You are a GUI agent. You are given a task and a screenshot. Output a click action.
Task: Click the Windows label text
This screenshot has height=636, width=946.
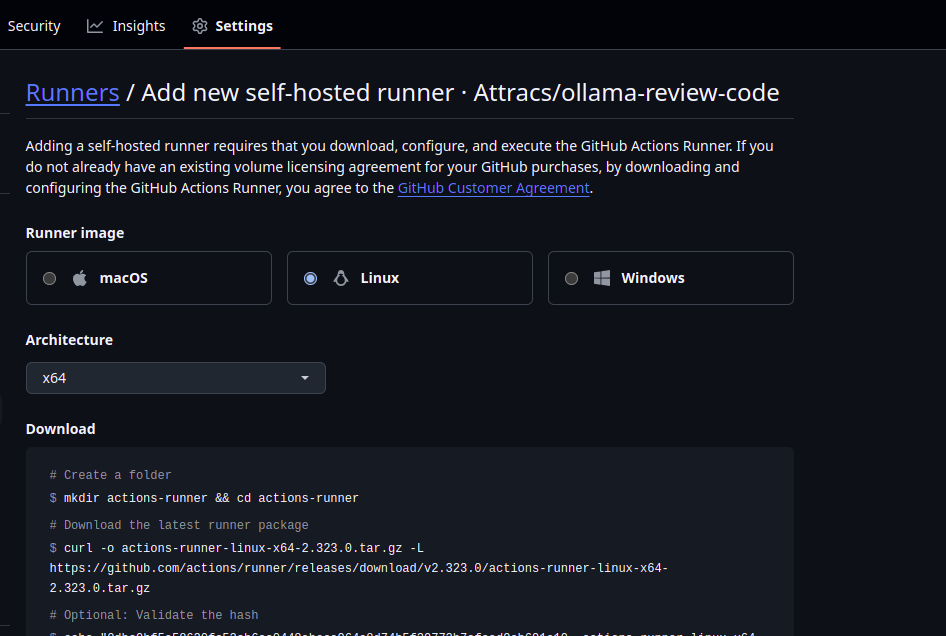[x=653, y=278]
